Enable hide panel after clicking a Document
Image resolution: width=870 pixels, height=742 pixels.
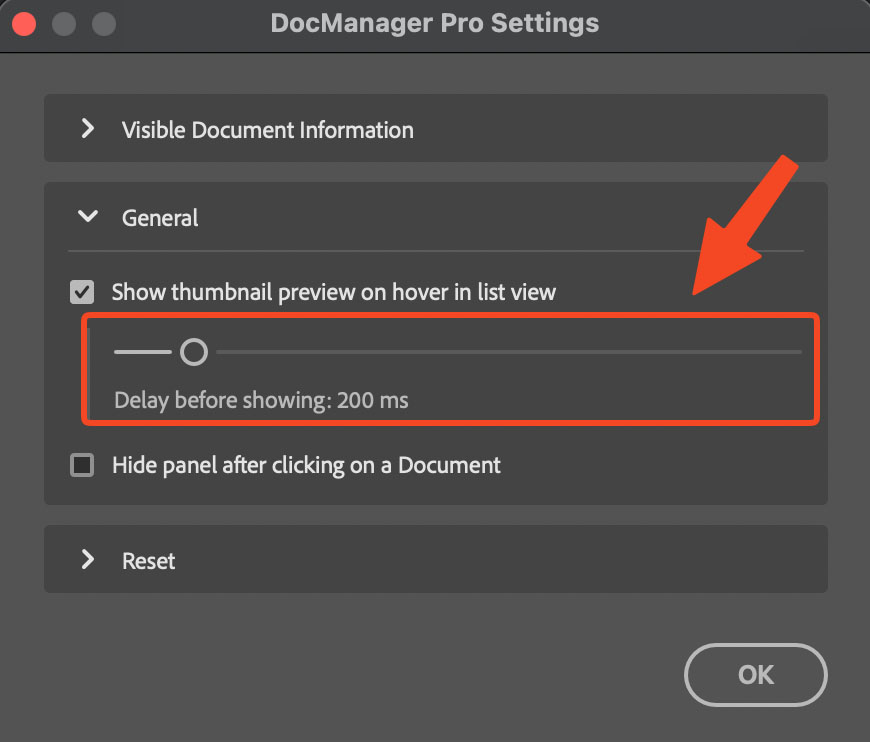(x=82, y=464)
